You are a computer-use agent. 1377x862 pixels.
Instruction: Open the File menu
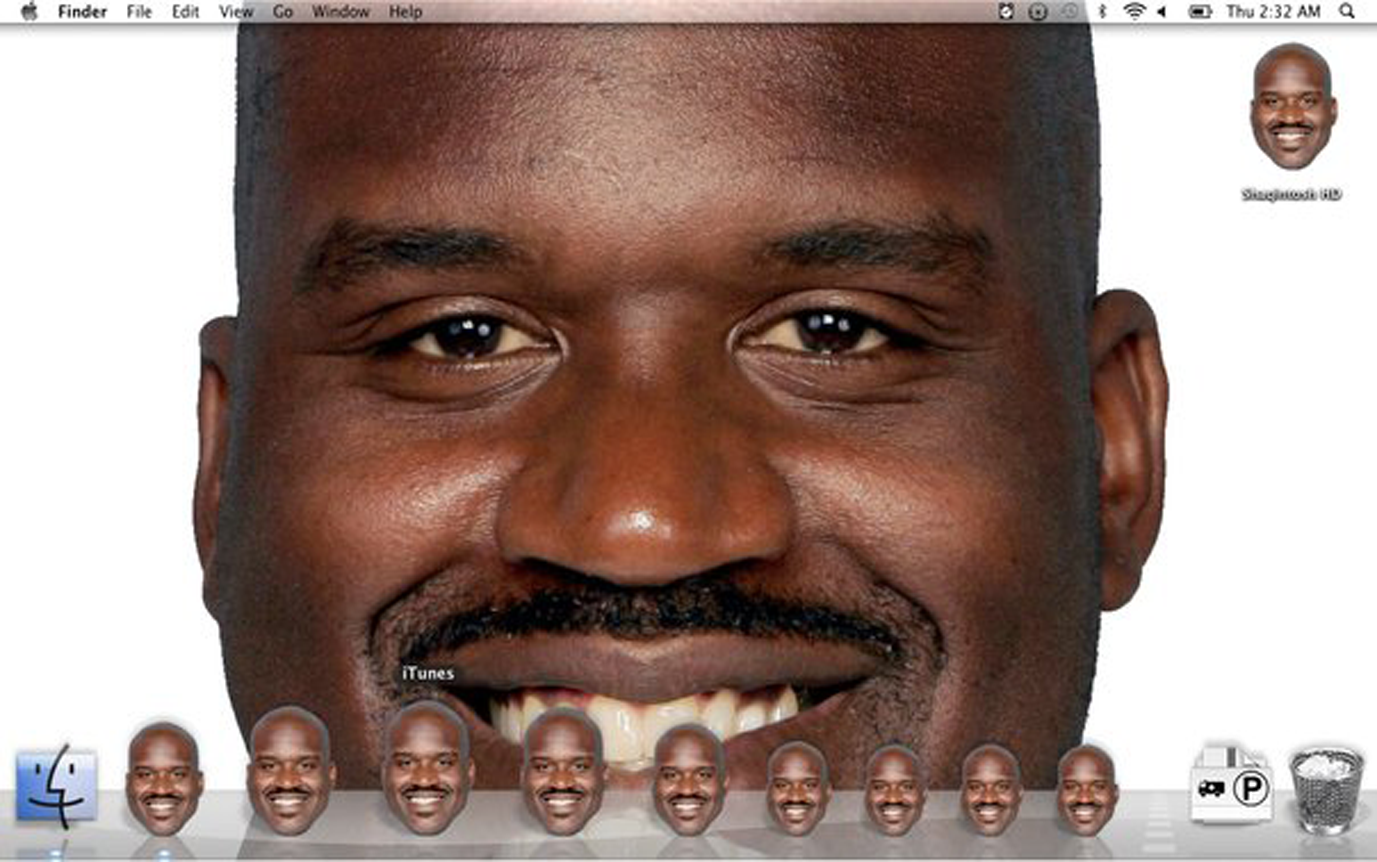[x=139, y=11]
